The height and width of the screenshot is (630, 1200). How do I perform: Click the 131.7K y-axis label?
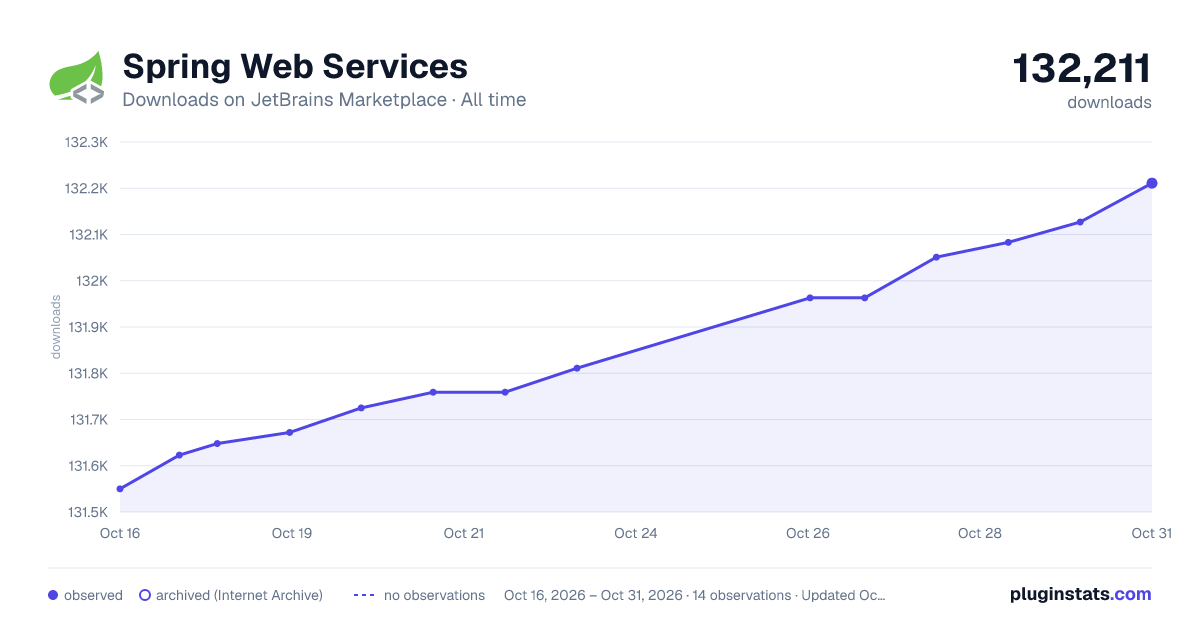pos(87,420)
